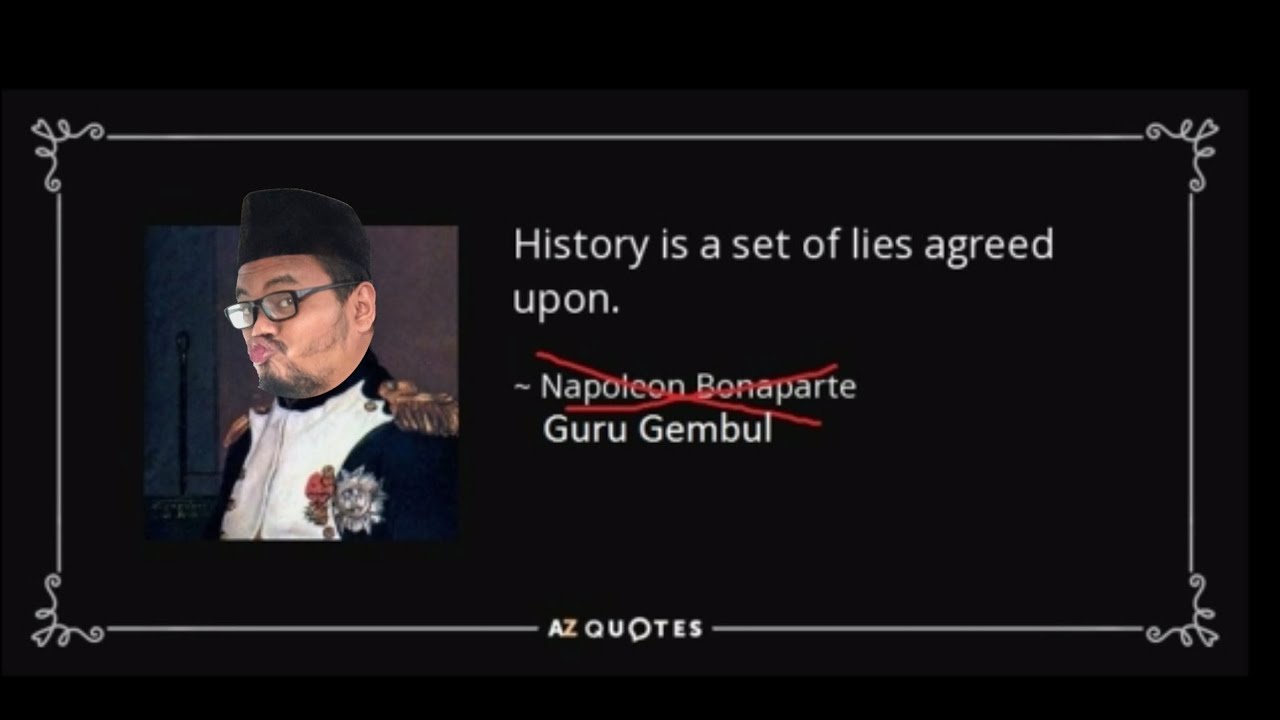Click the quote line 'History is a set of lies agreed'
Viewport: 1280px width, 720px height.
783,246
